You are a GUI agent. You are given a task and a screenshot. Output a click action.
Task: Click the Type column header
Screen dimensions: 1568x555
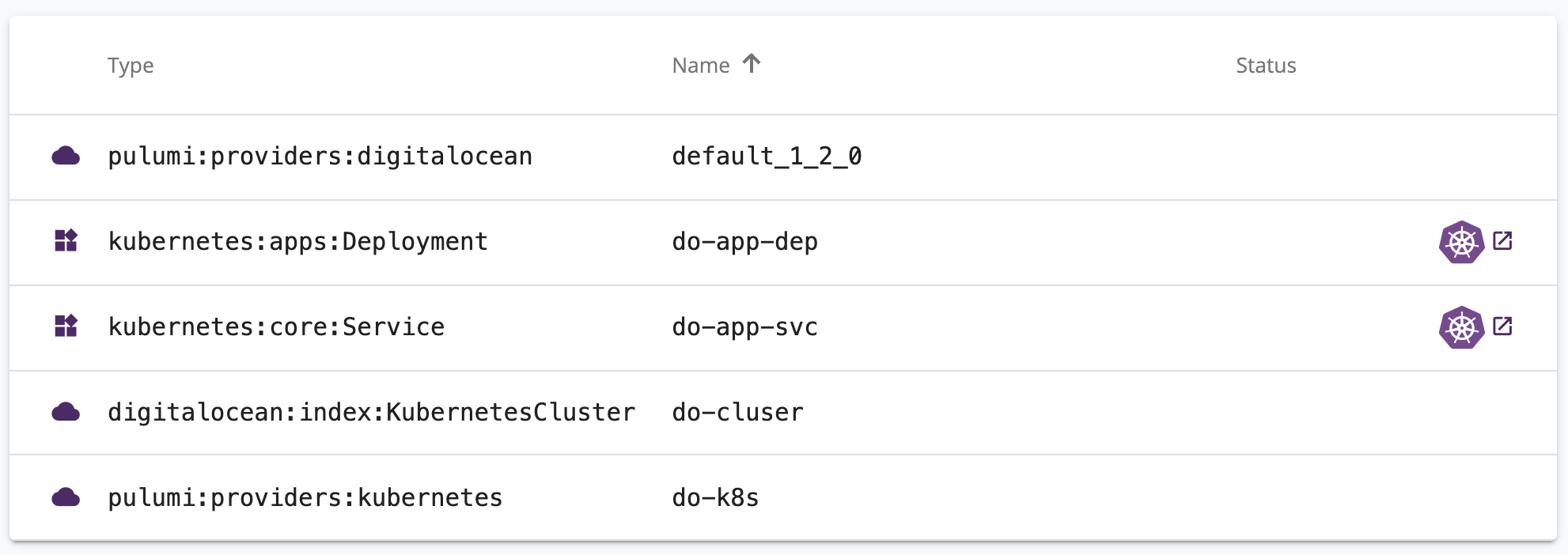[x=131, y=66]
